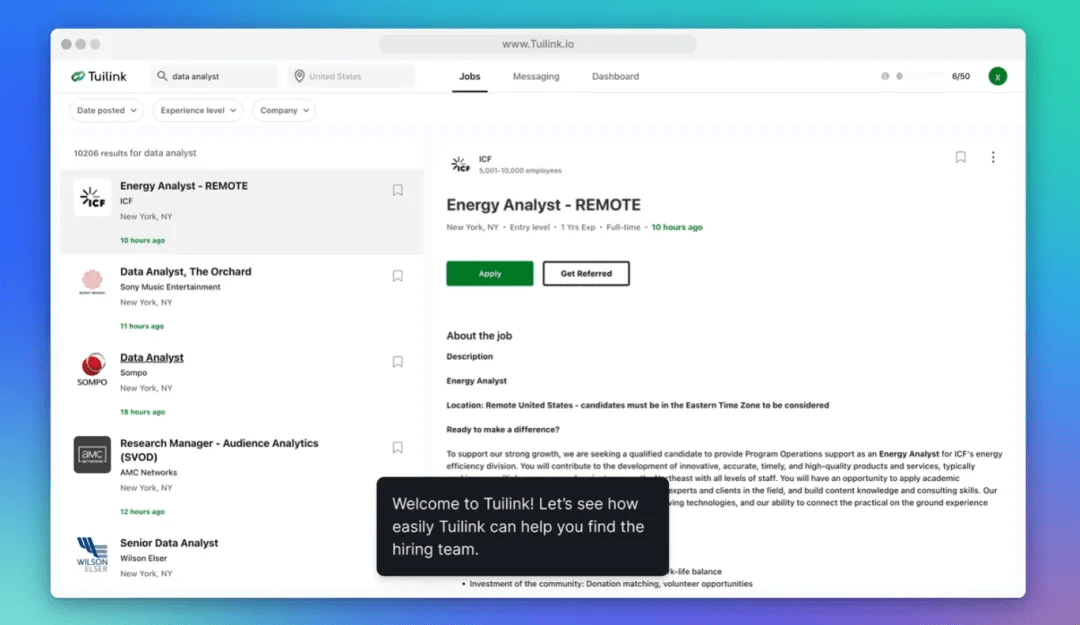Click the Sompo company logo
The height and width of the screenshot is (625, 1080).
click(x=92, y=369)
